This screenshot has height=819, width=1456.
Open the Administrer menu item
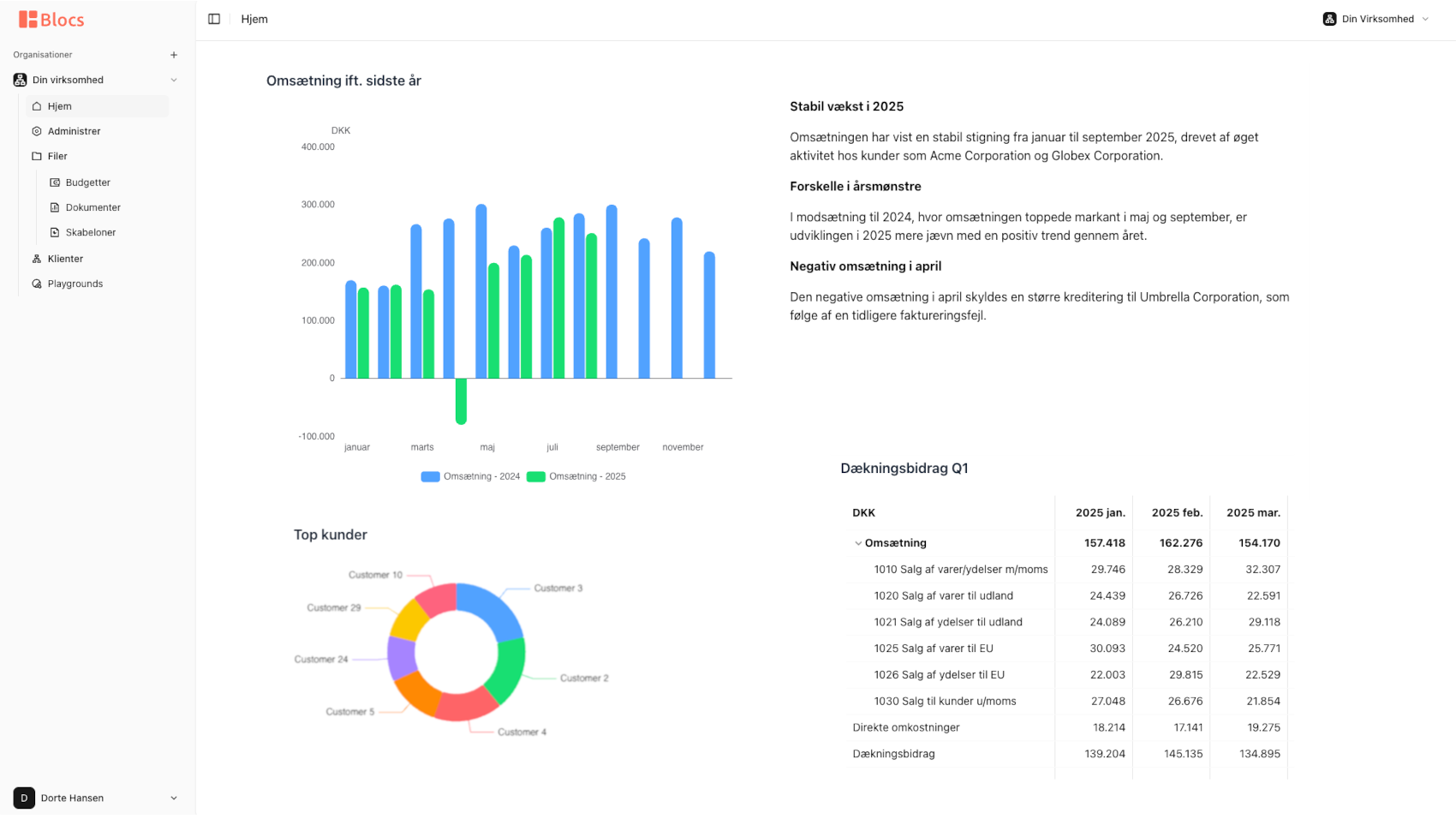(74, 131)
